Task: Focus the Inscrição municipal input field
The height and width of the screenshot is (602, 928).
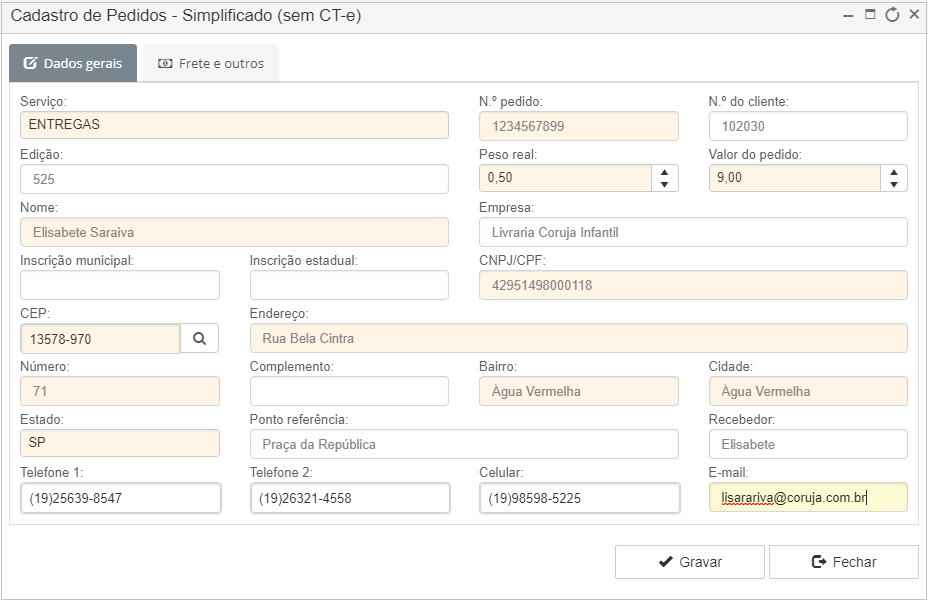Action: tap(120, 285)
